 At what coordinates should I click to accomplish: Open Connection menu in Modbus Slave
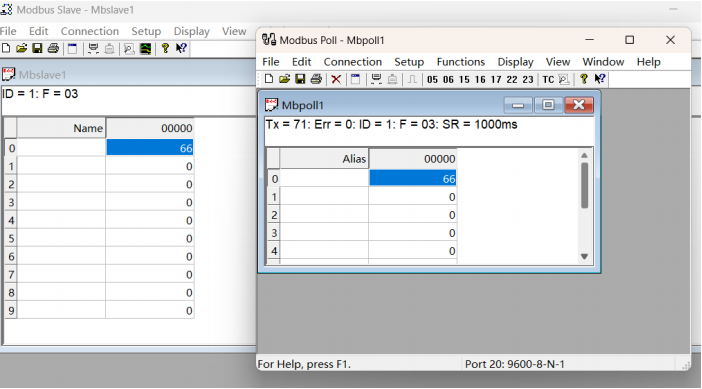click(90, 31)
